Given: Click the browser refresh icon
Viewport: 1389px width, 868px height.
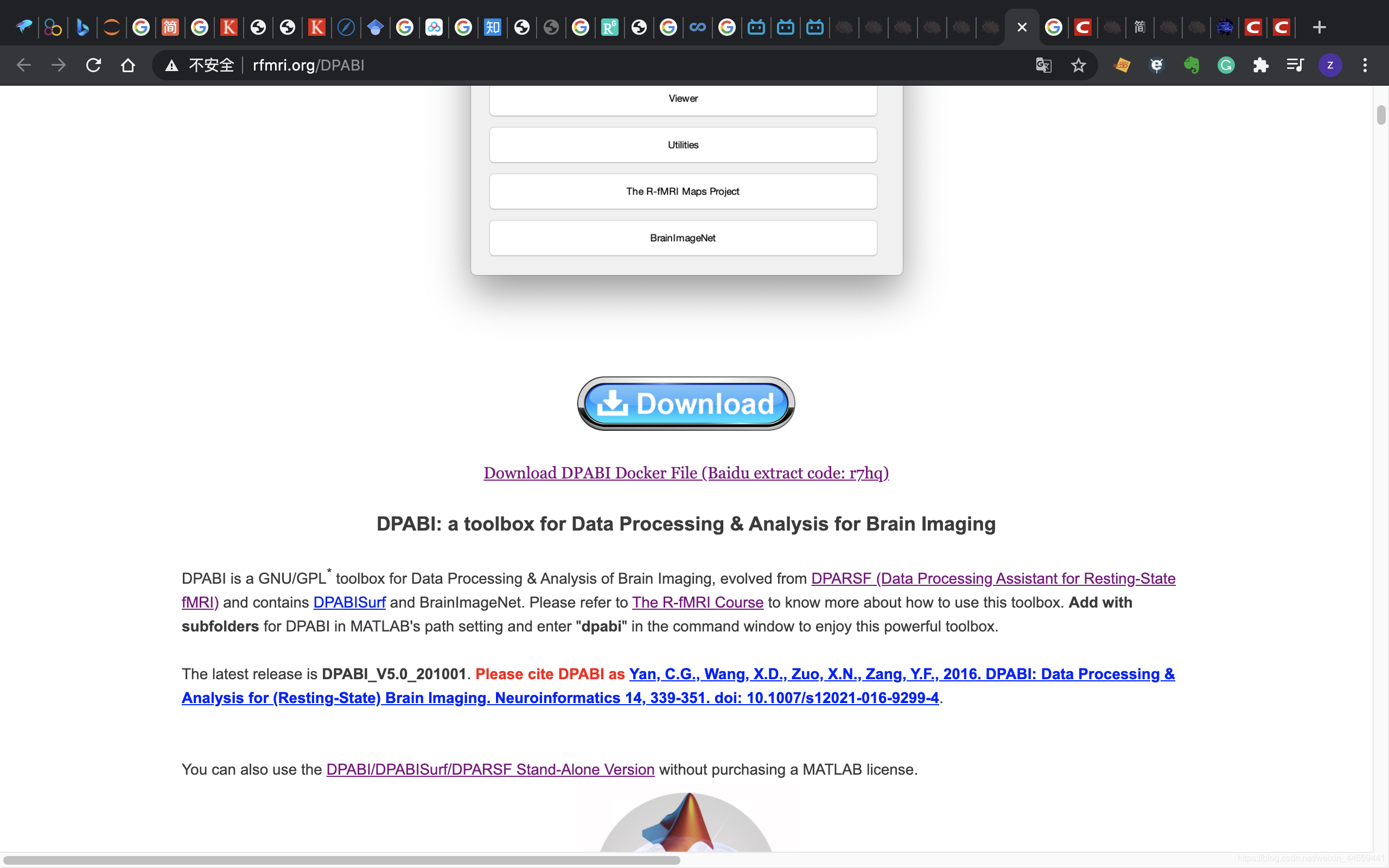Looking at the screenshot, I should click(x=94, y=66).
